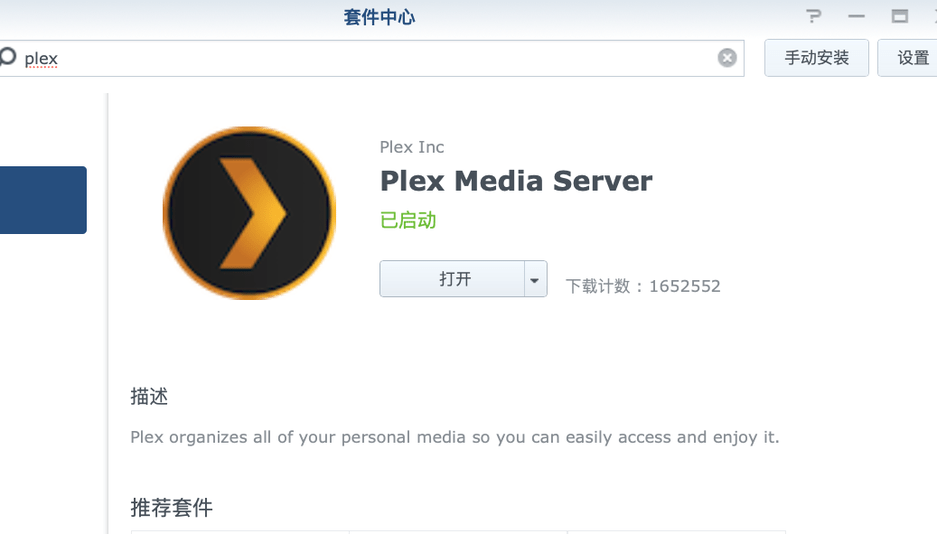
Task: Minimize the 套件中心 window
Action: [x=856, y=16]
